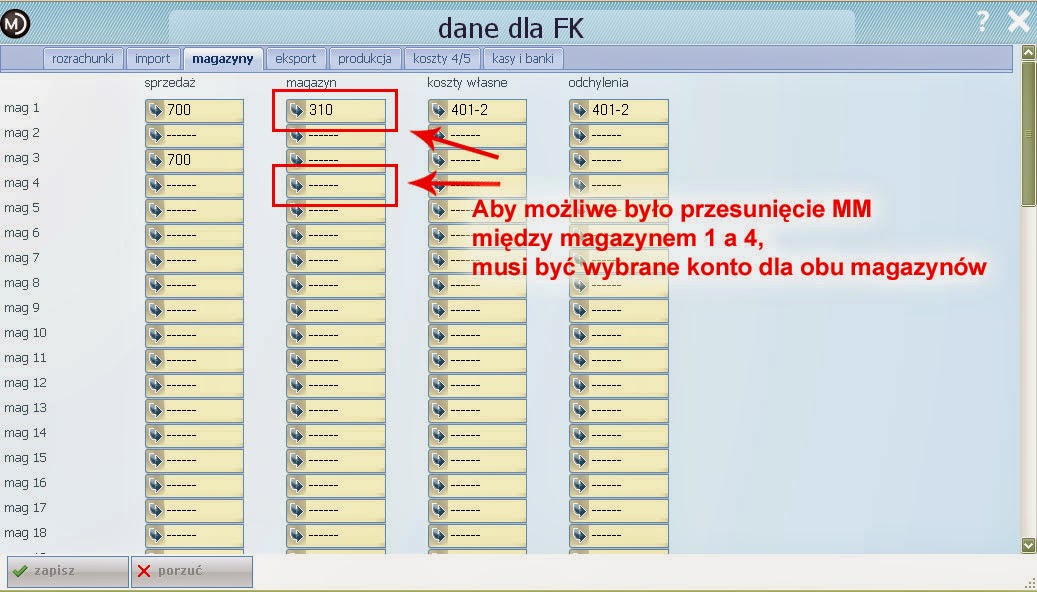
Task: Select the empty mag 14 koszty własne field
Action: (x=477, y=435)
